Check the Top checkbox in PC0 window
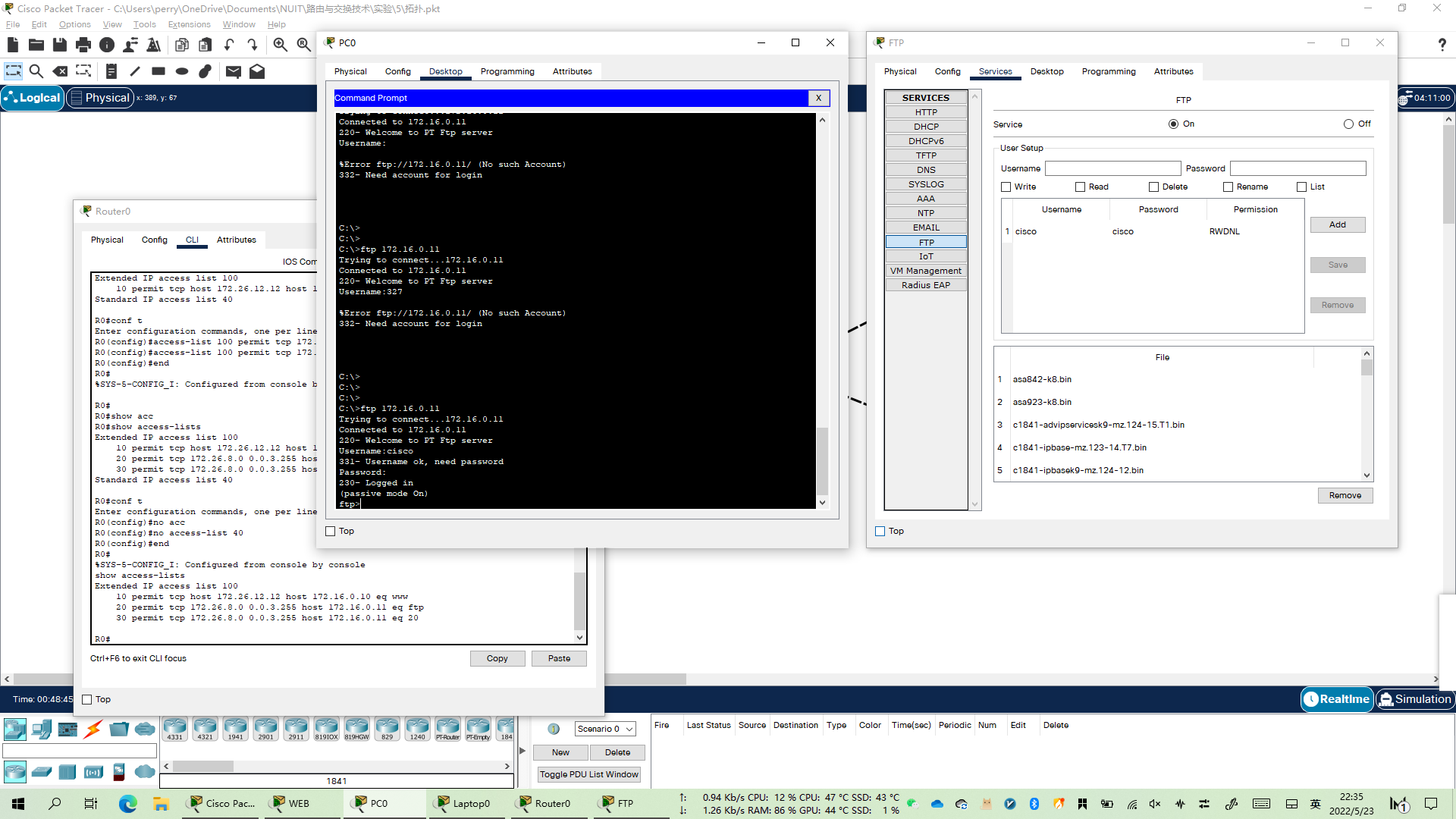Screen dimensions: 1456x819 pos(331,532)
